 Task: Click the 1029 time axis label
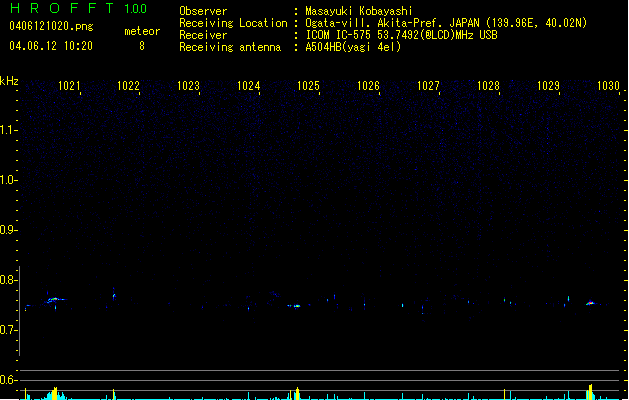click(x=548, y=86)
